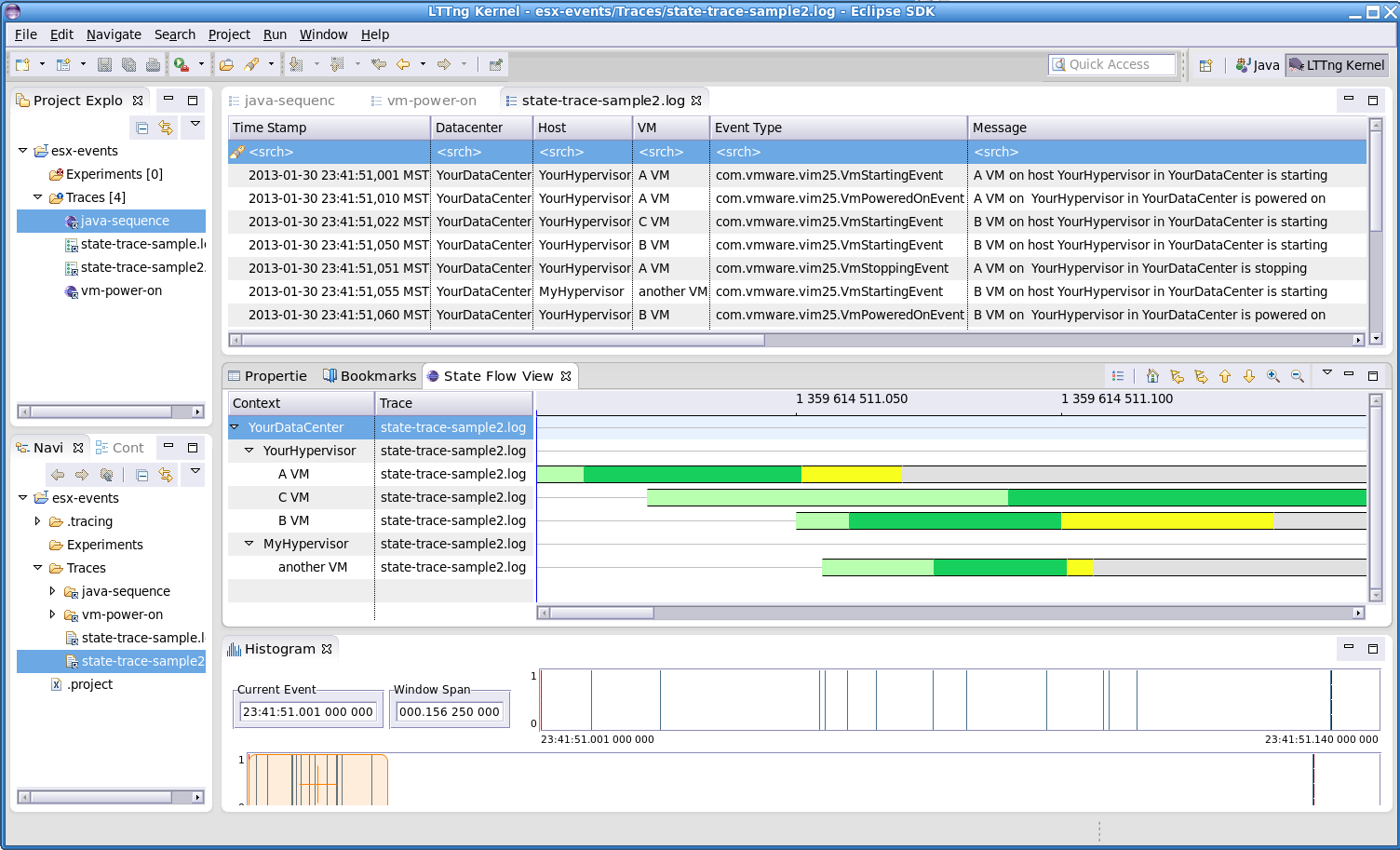Click the Navigator back arrow icon
The width and height of the screenshot is (1400, 850).
58,475
